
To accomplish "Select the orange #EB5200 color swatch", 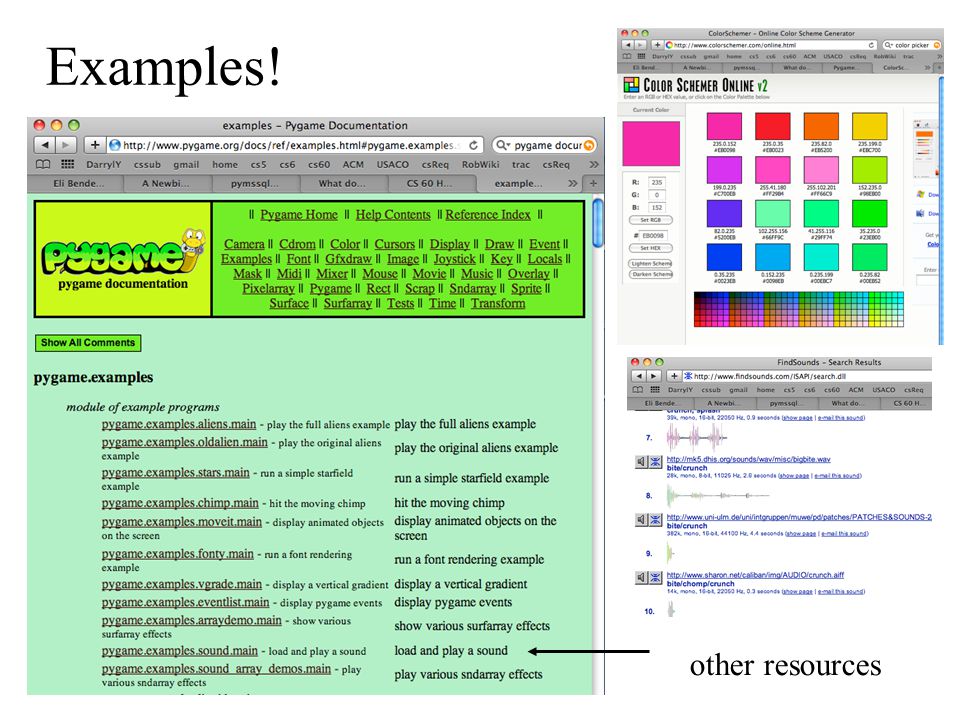I will pyautogui.click(x=821, y=126).
